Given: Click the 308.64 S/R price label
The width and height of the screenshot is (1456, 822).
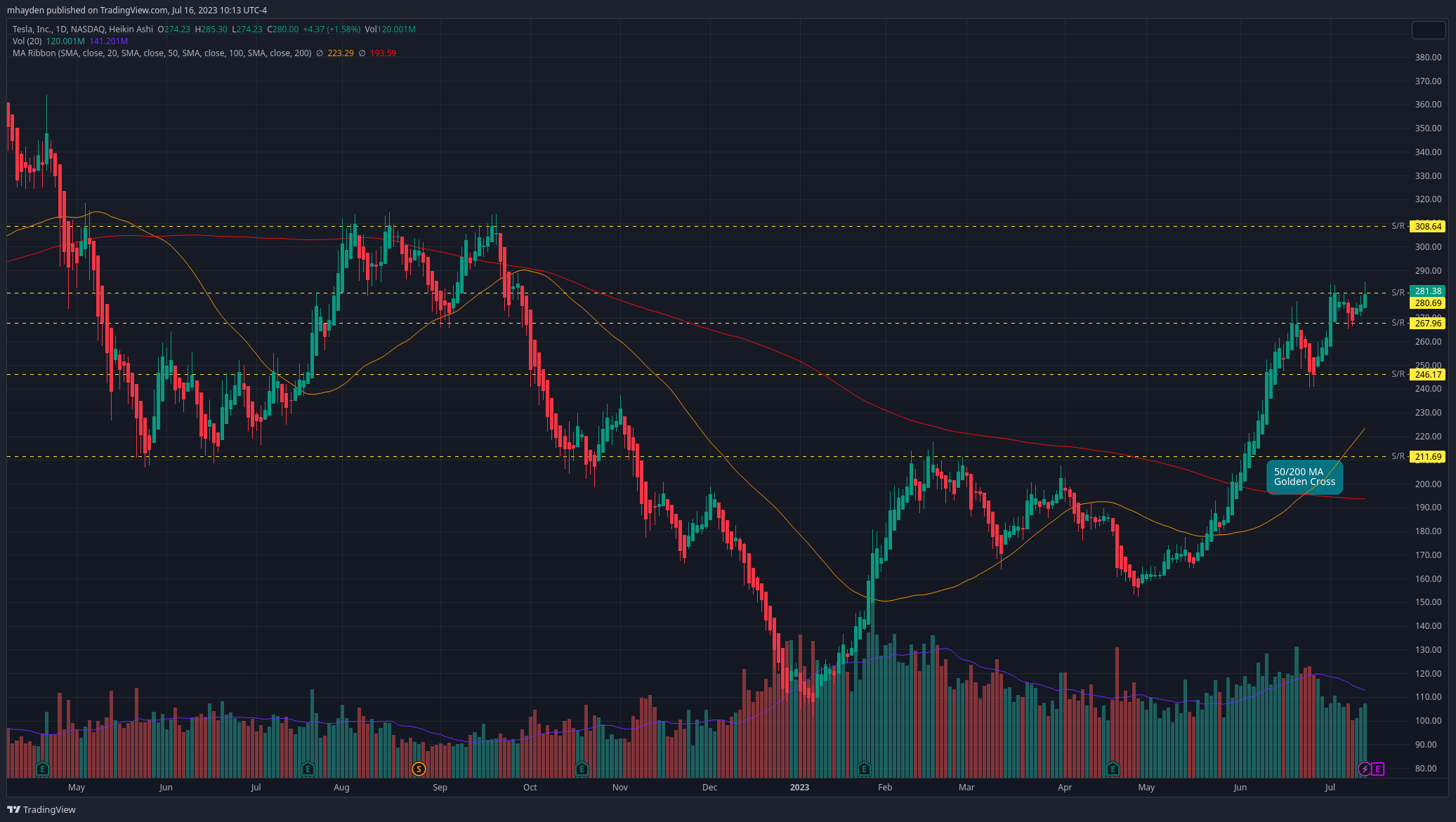Looking at the screenshot, I should coord(1428,226).
